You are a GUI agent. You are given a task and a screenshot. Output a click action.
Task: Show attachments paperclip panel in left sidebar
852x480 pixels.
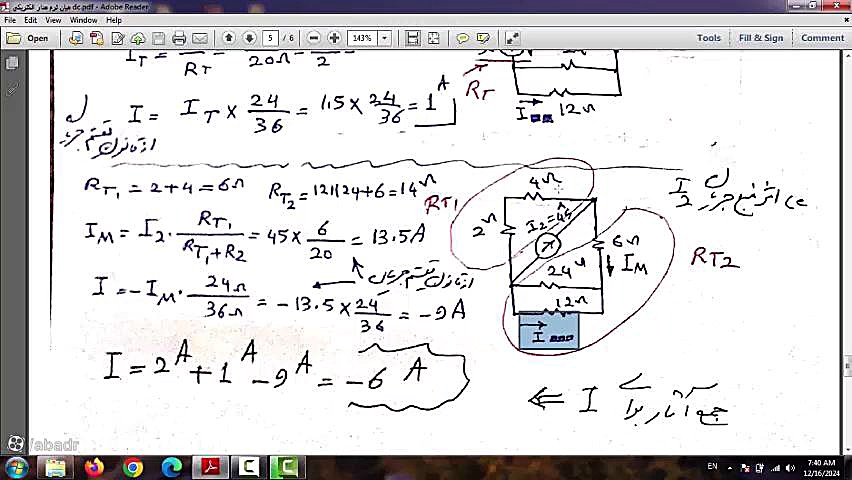pos(11,89)
